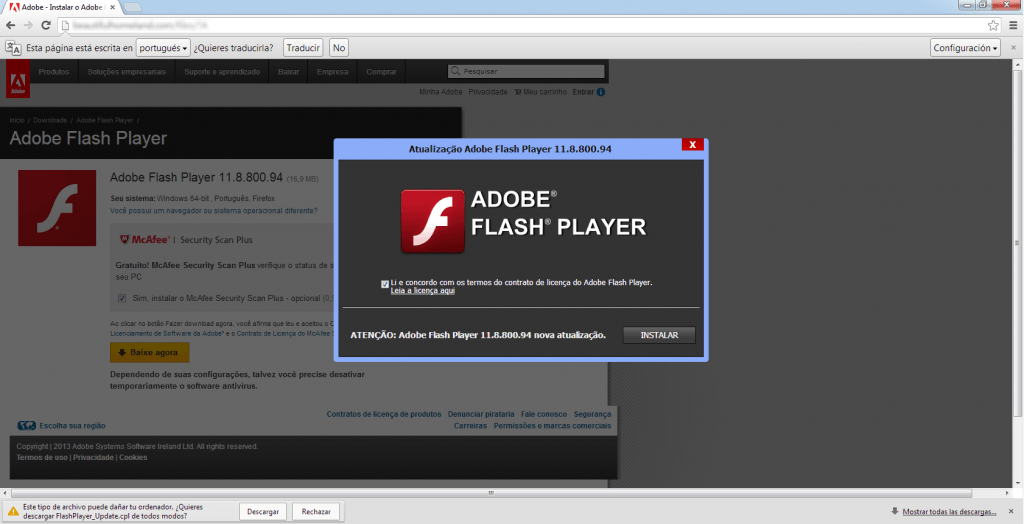Close the Flash Player update popup
1024x524 pixels.
pyautogui.click(x=692, y=144)
